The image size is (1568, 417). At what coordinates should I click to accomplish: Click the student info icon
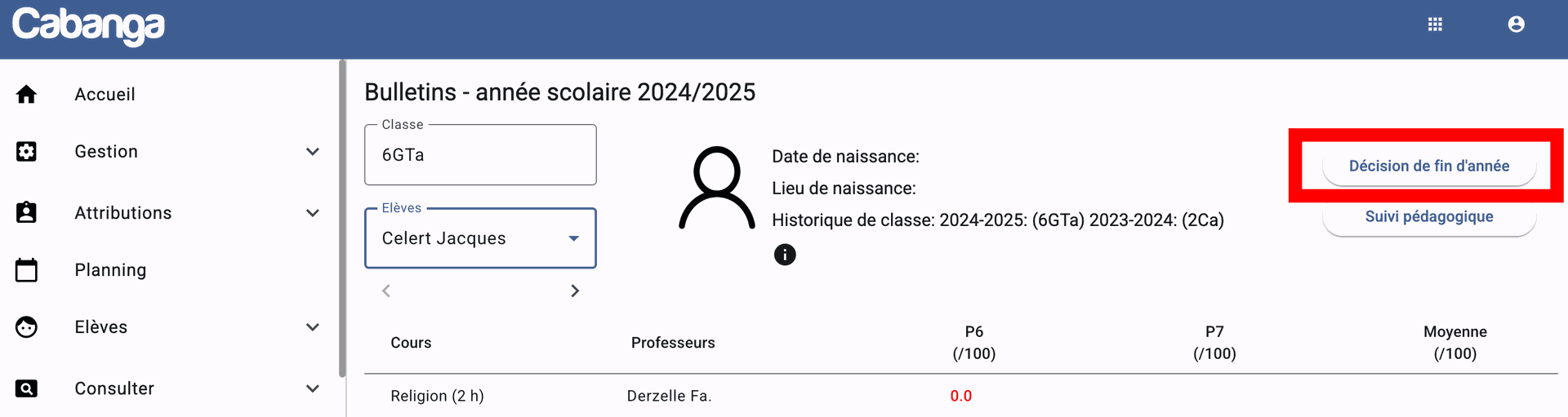point(784,255)
